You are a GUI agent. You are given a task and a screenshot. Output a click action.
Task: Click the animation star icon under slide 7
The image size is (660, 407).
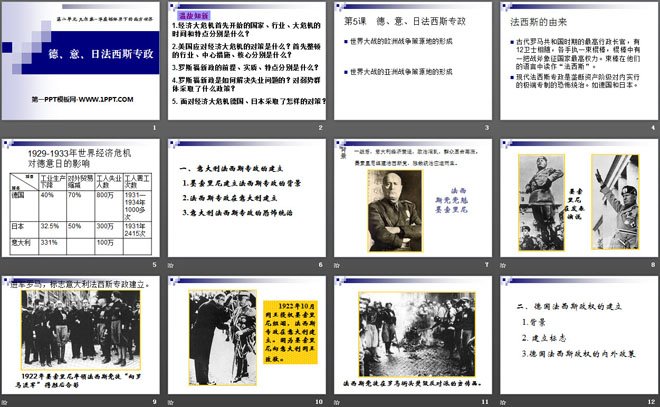pyautogui.click(x=337, y=265)
